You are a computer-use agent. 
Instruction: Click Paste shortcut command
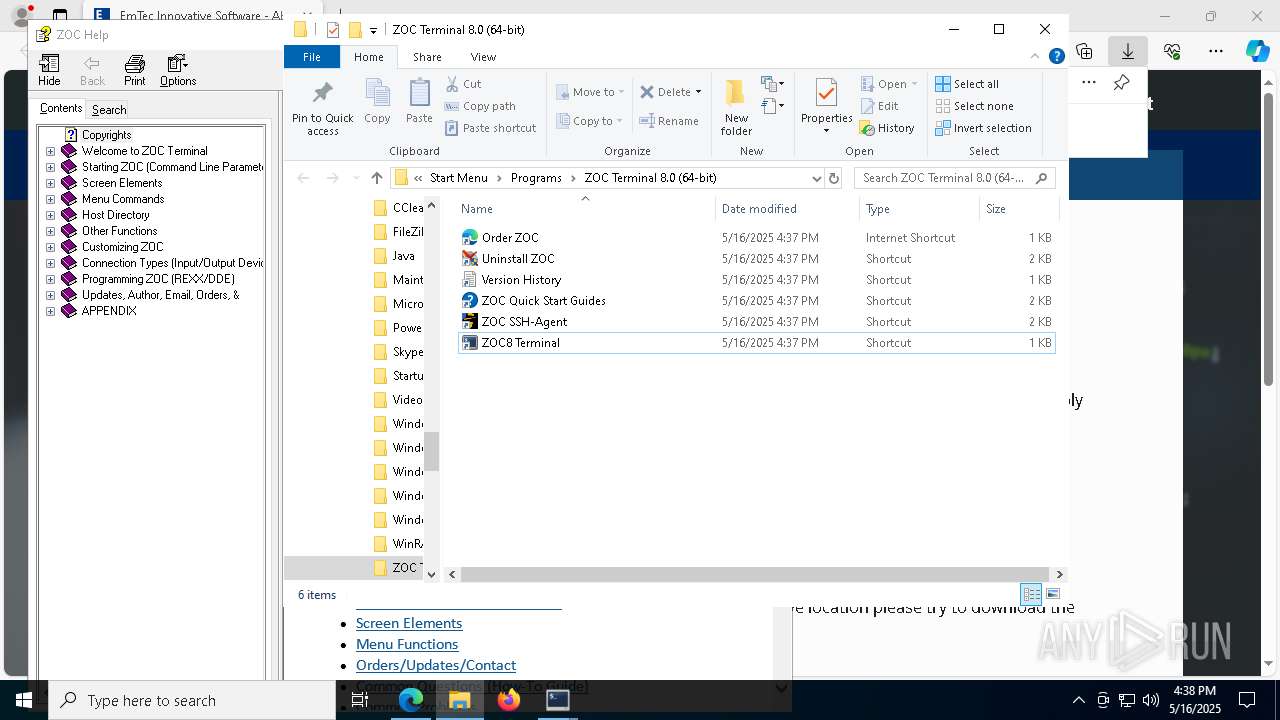pyautogui.click(x=490, y=128)
